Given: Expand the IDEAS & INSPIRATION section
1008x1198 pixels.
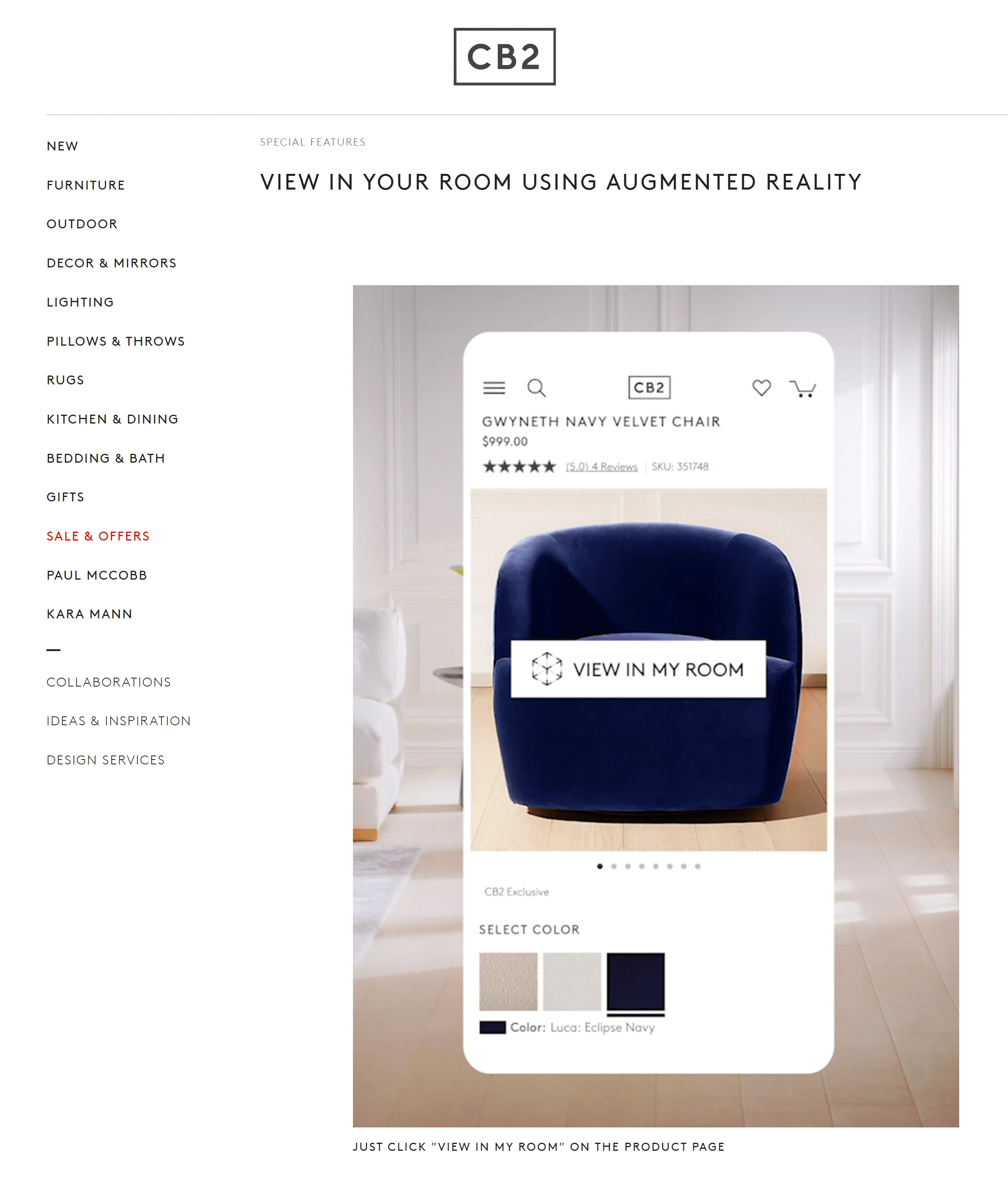Looking at the screenshot, I should coord(118,720).
